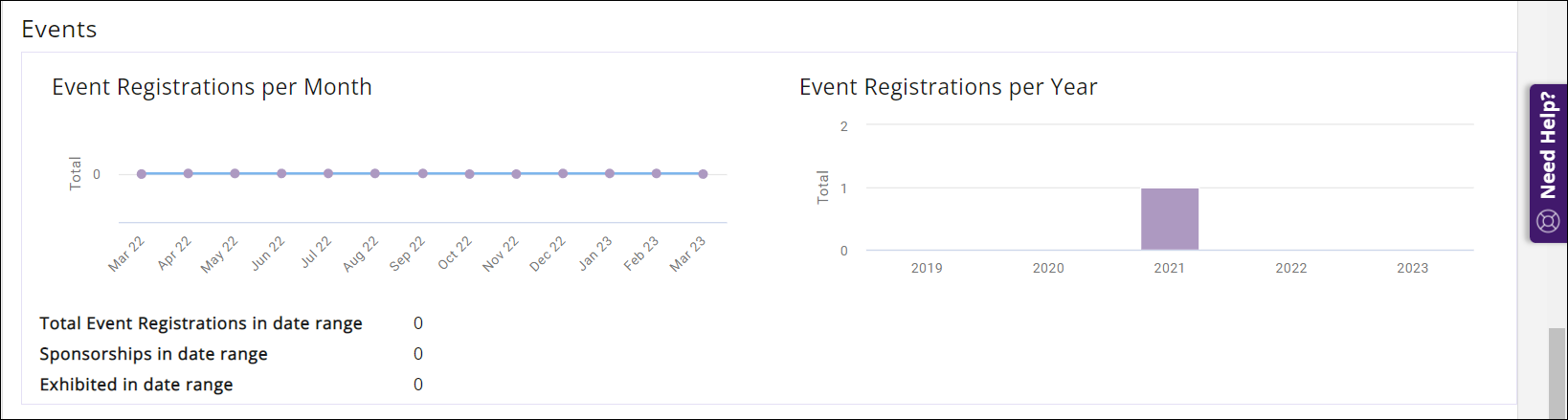Screen dimensions: 1568x420
Task: Click the Nov 22 data point
Action: (x=516, y=174)
